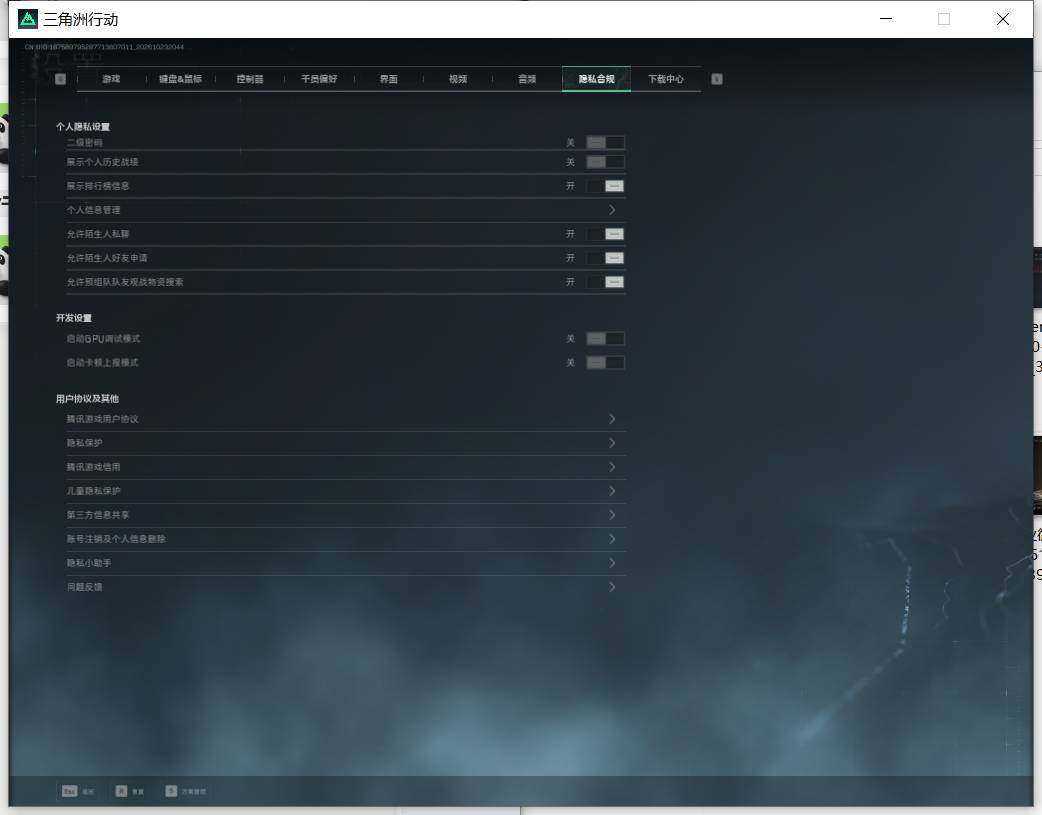This screenshot has height=815, width=1042.
Task: Click the active 隐私合规 tab
Action: click(596, 79)
